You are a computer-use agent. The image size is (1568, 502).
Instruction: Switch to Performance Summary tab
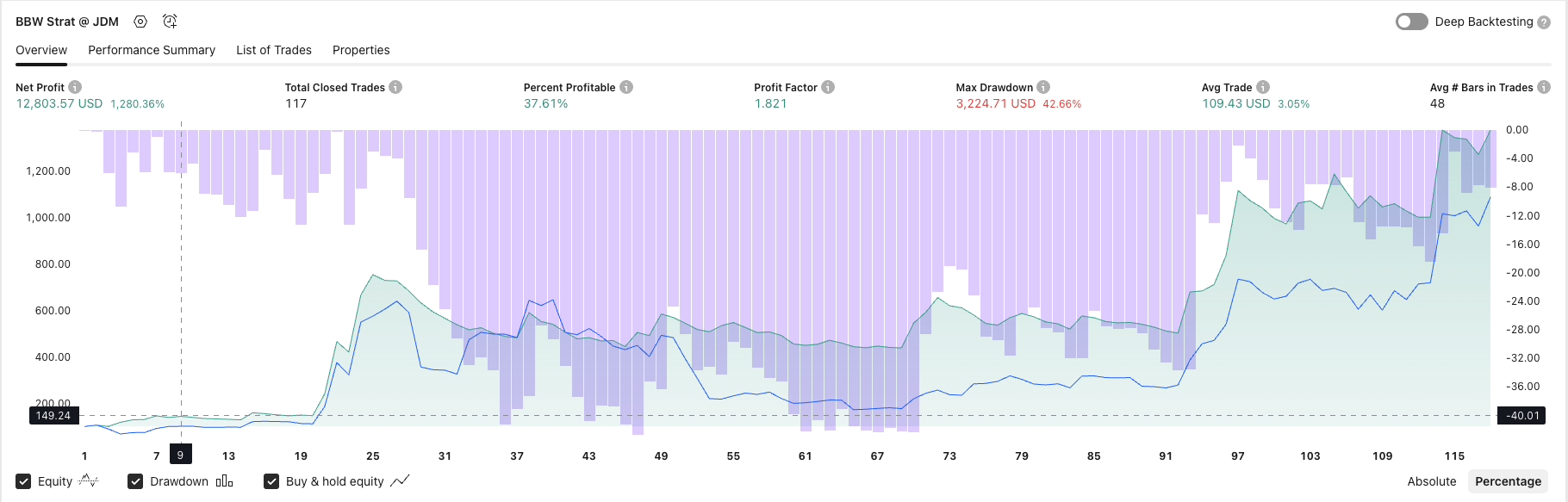(152, 50)
